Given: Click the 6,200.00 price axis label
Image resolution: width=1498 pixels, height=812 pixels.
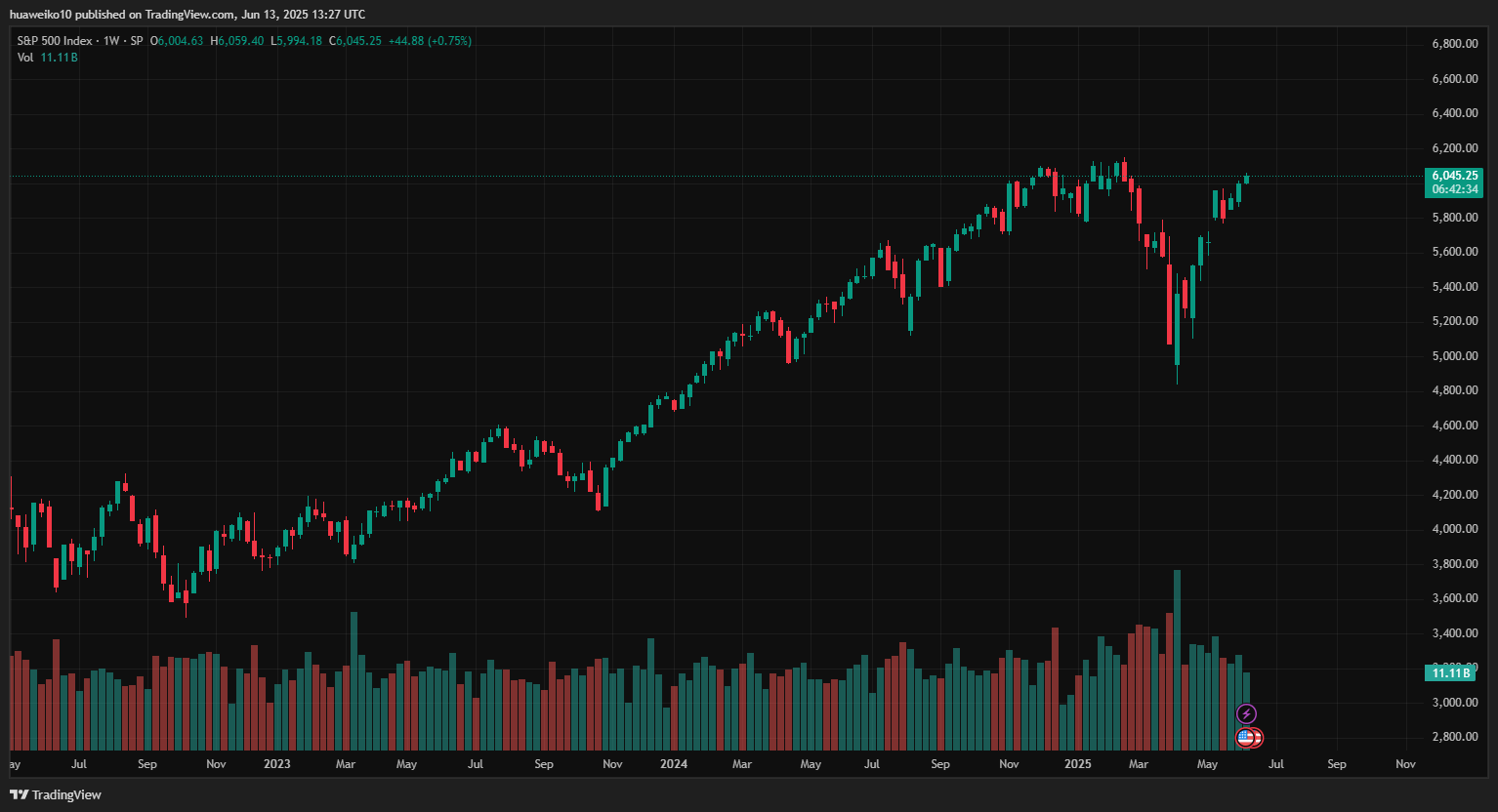Looking at the screenshot, I should [x=1454, y=148].
